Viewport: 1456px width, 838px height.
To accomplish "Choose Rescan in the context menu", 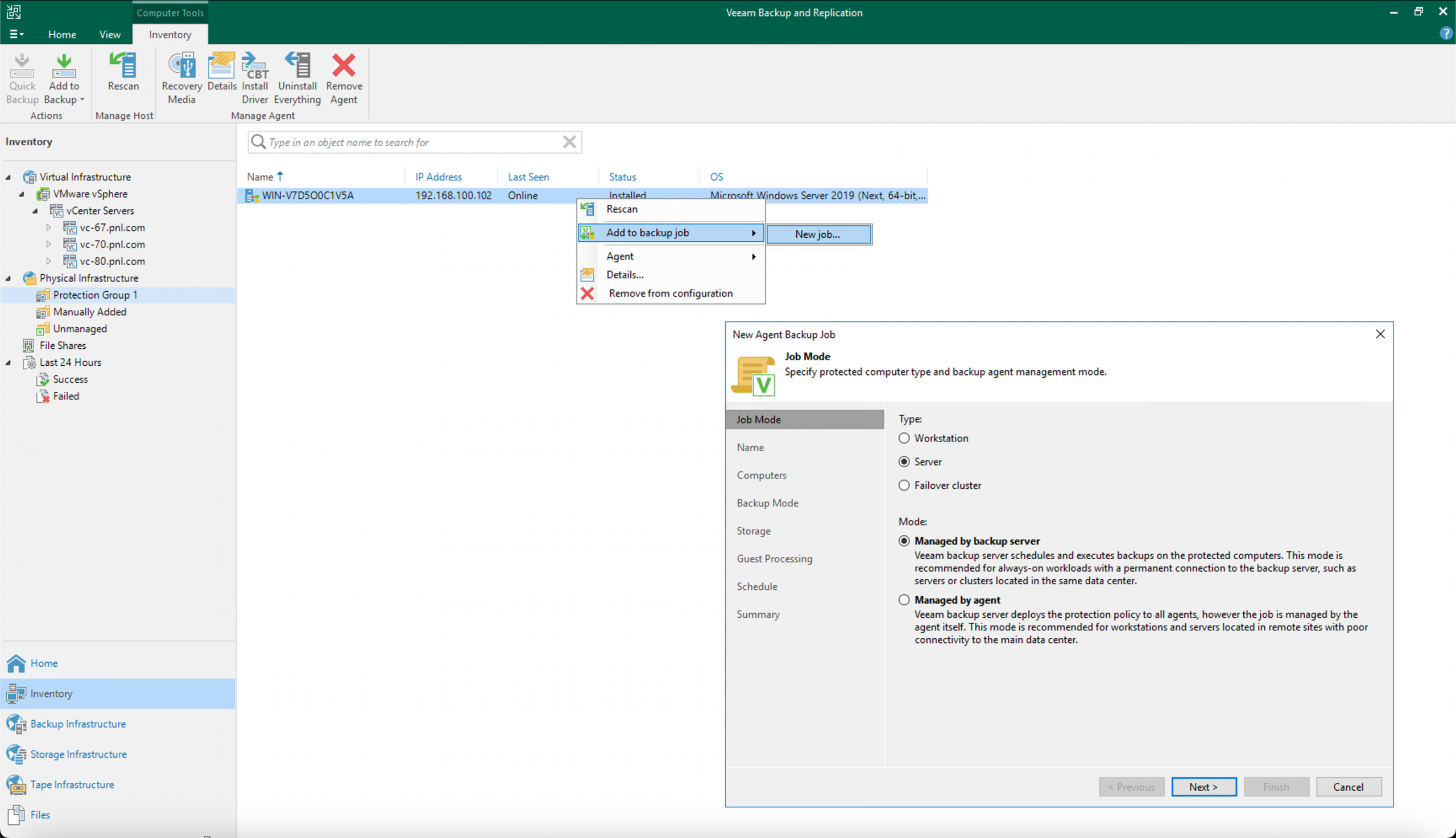I will pos(671,209).
